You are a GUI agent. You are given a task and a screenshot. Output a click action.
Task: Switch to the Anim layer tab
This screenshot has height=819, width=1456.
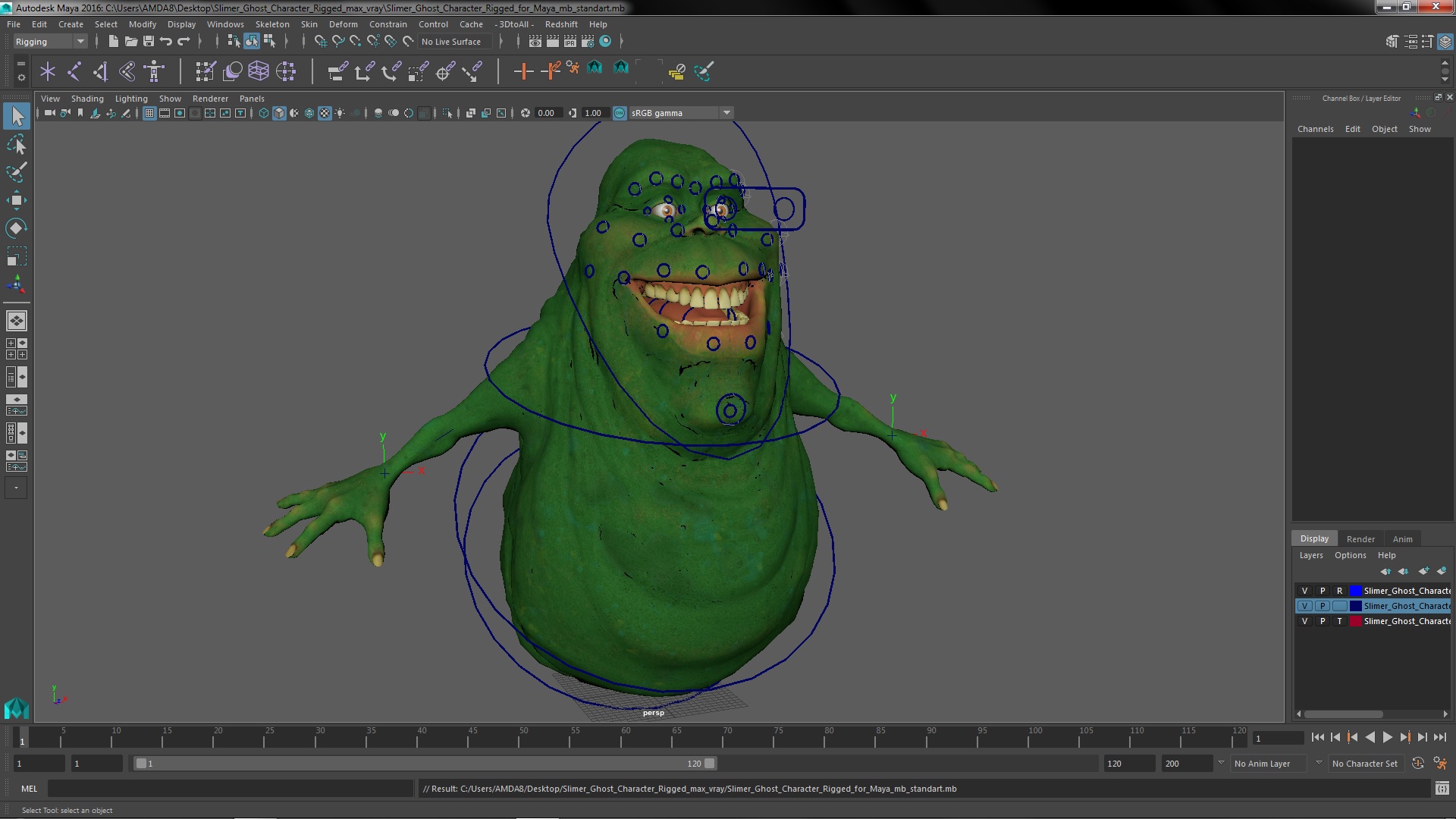[1402, 539]
